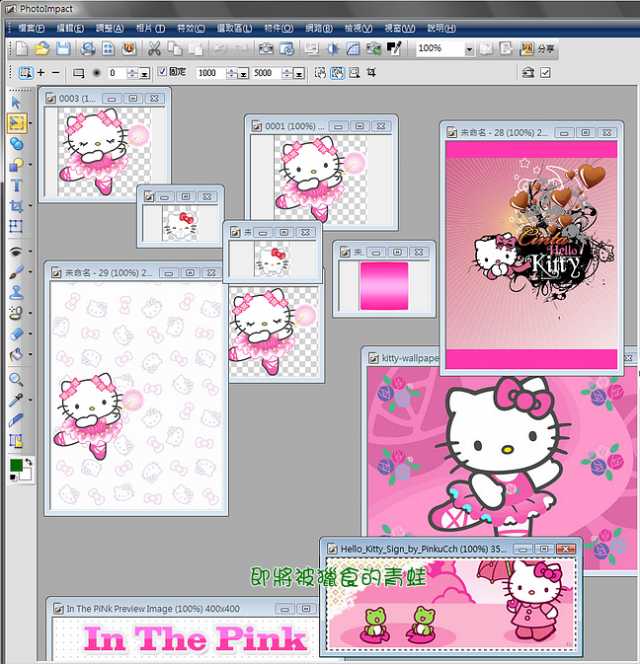Select the Paintbrush tool
The image size is (640, 665).
click(16, 272)
